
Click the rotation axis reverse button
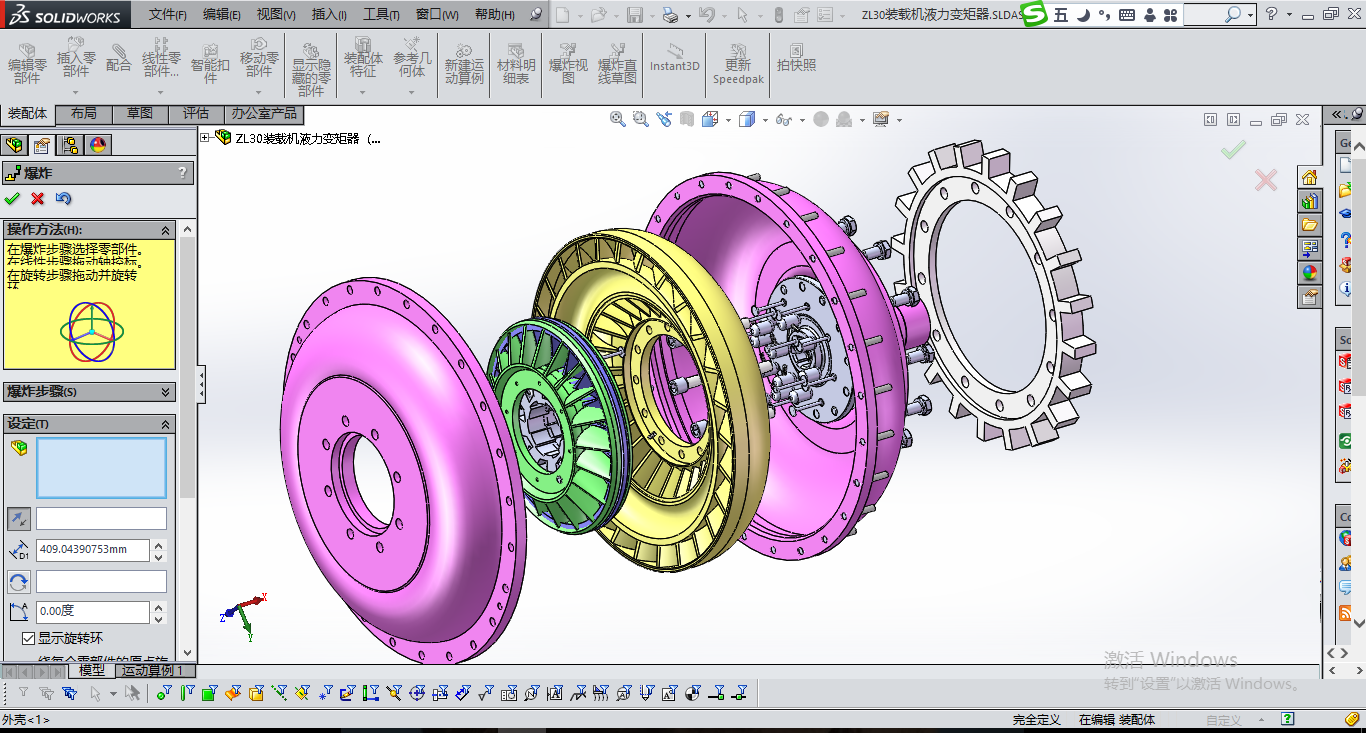pos(19,582)
